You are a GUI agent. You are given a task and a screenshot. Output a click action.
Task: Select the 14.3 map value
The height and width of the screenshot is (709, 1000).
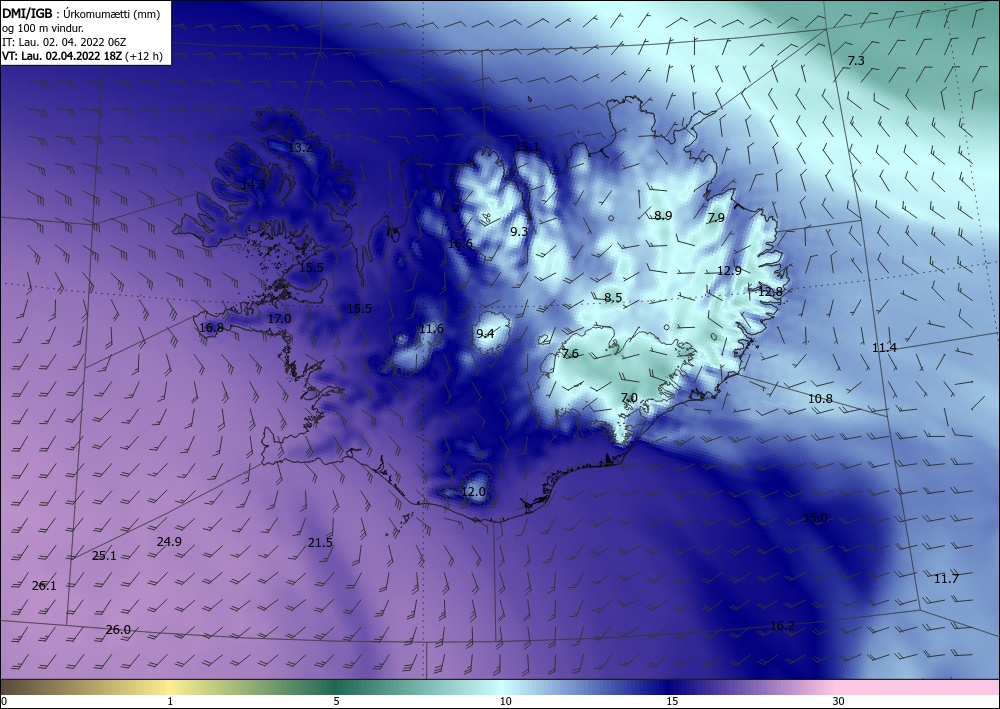pos(253,184)
